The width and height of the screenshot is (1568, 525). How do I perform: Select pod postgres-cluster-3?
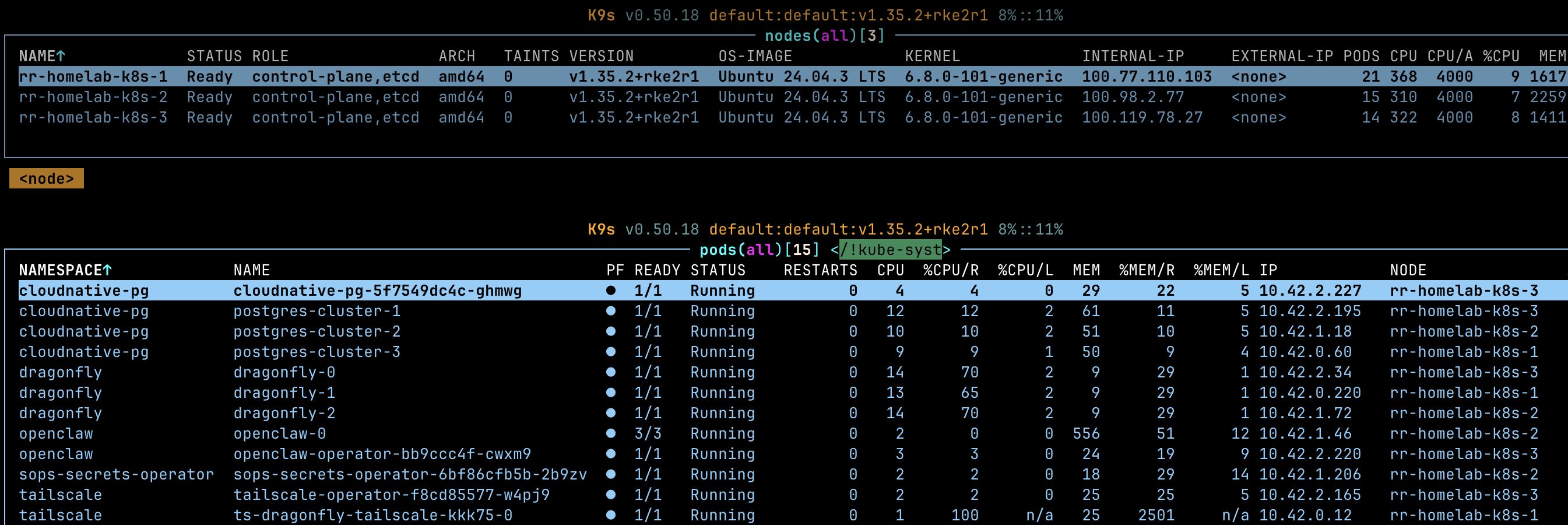pos(793,352)
